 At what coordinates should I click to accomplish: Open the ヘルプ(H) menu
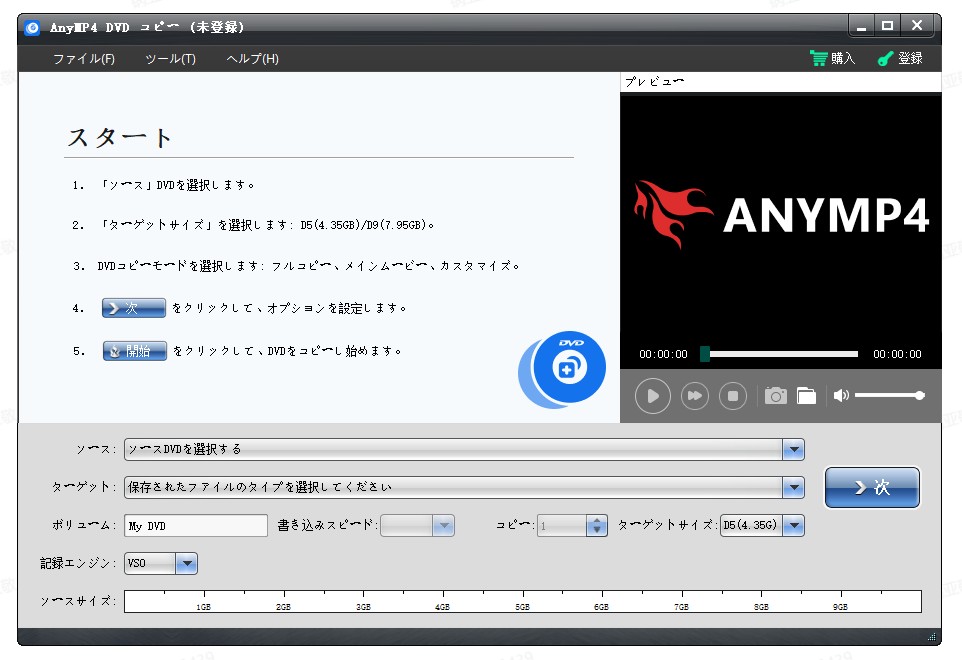coord(252,59)
